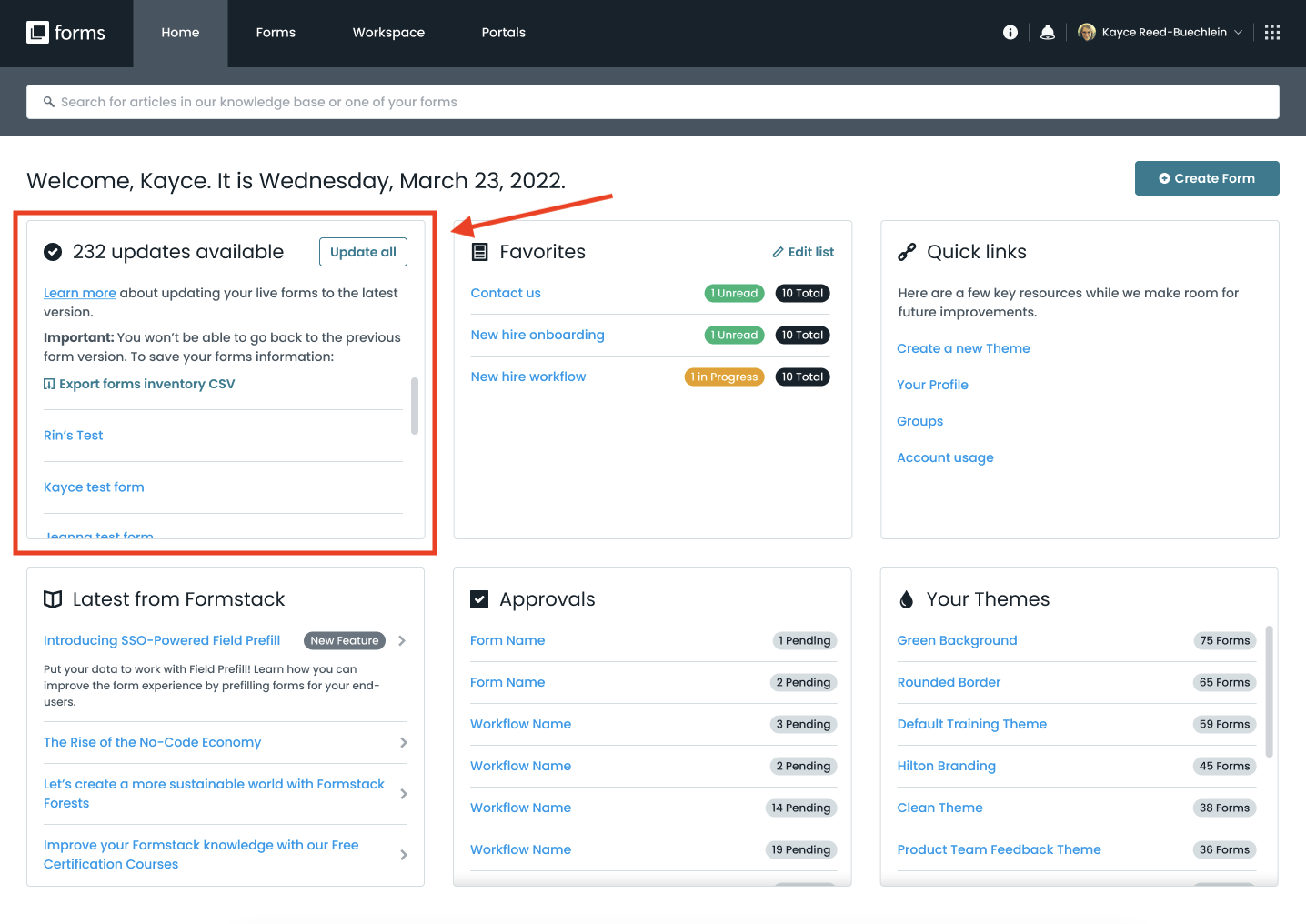Check notifications via the bell icon

pyautogui.click(x=1047, y=32)
